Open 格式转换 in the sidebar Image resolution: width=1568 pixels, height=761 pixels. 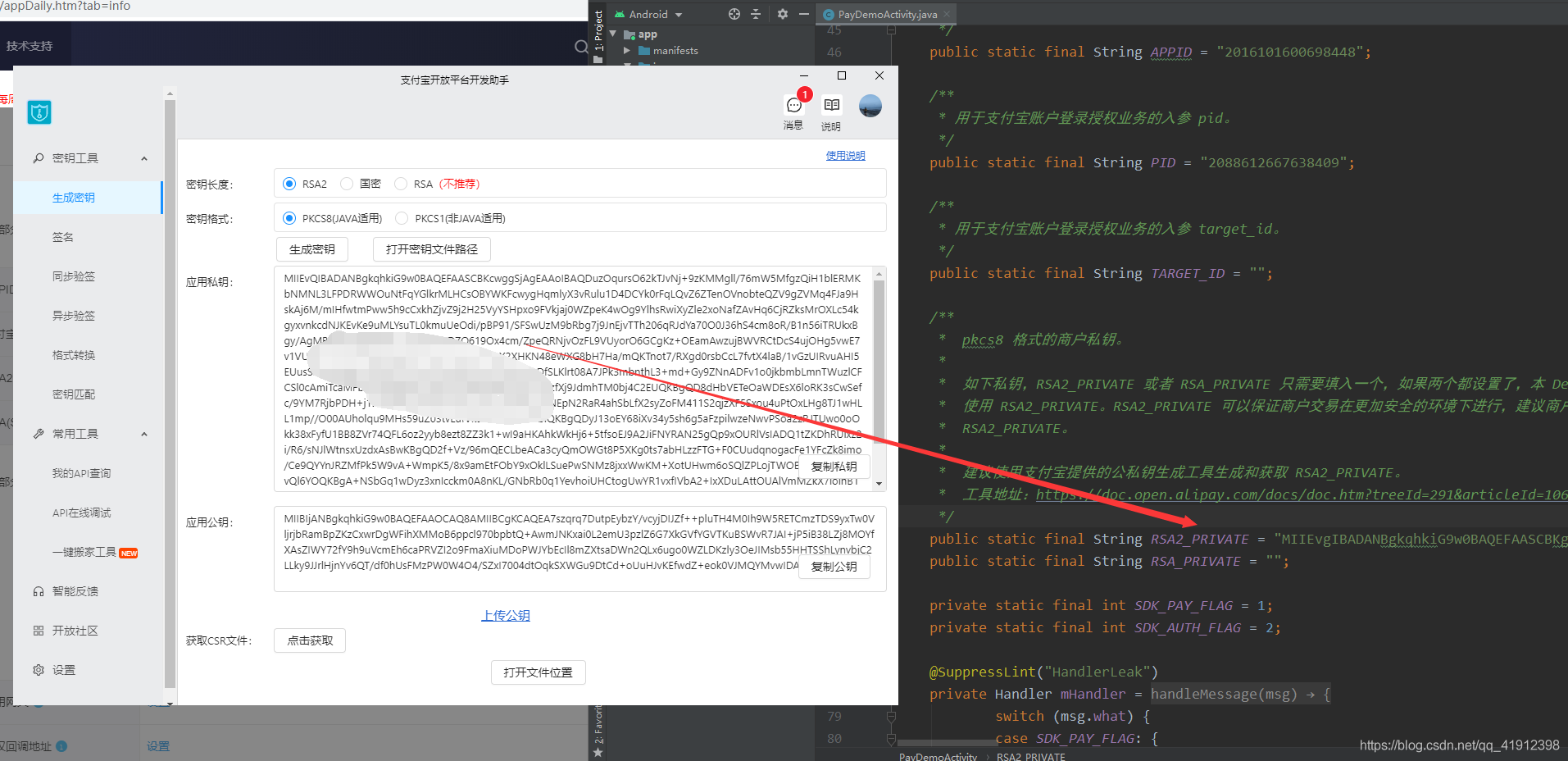pyautogui.click(x=74, y=355)
